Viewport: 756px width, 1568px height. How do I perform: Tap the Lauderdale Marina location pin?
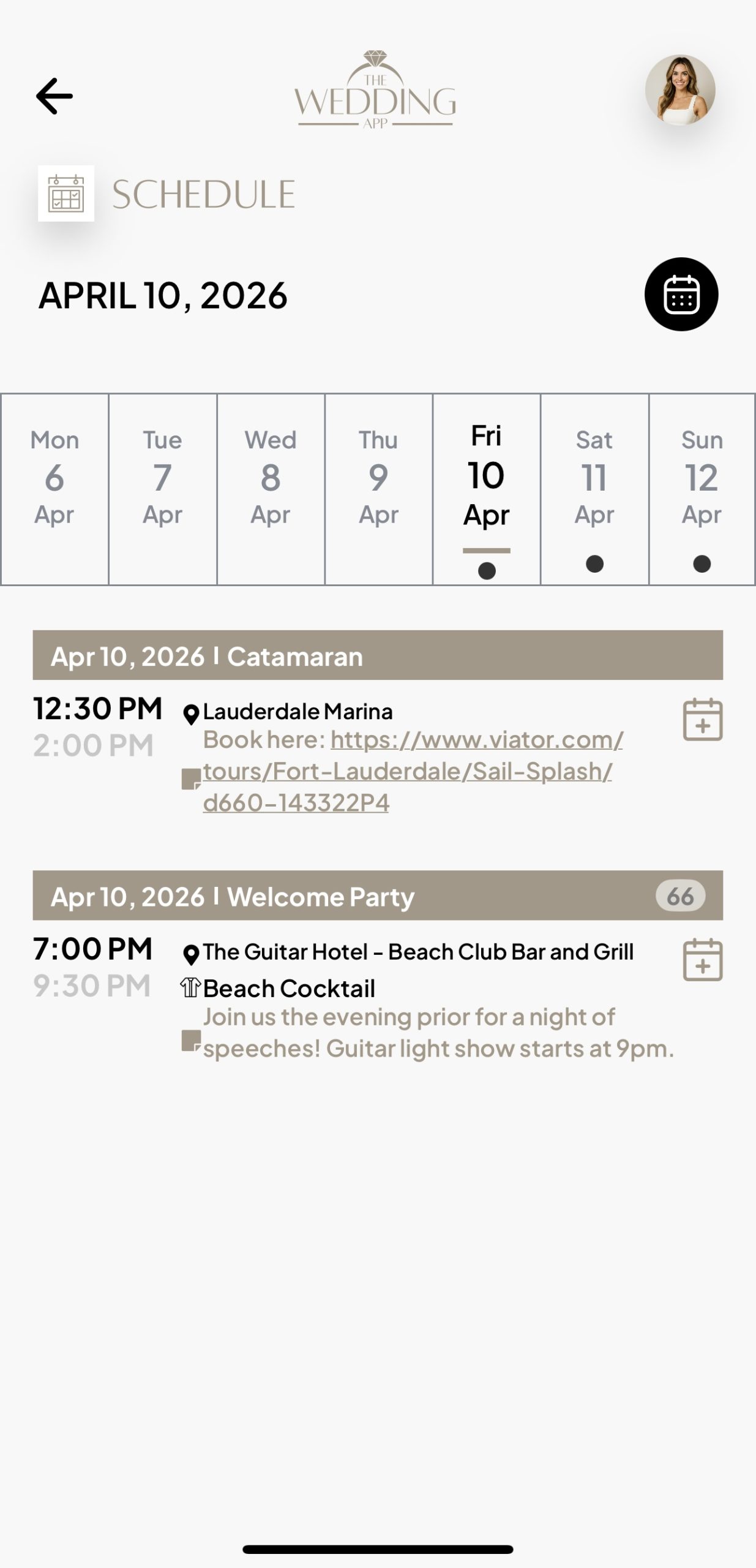pyautogui.click(x=192, y=714)
